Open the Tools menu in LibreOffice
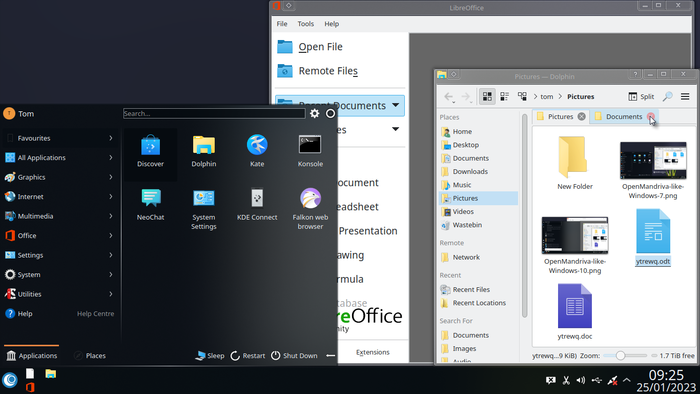 pyautogui.click(x=306, y=24)
